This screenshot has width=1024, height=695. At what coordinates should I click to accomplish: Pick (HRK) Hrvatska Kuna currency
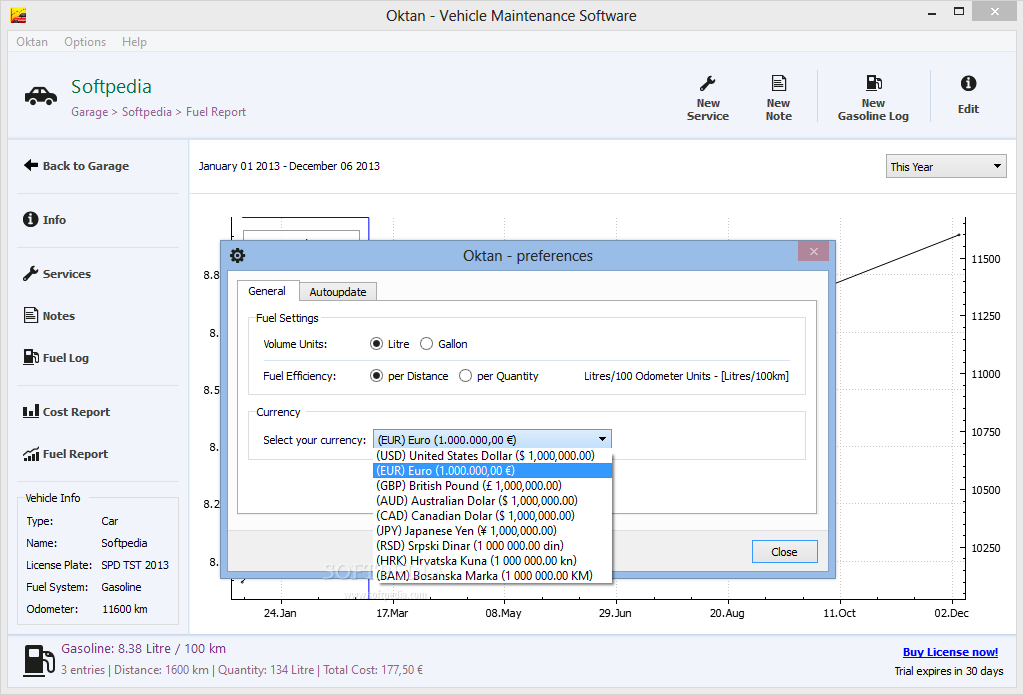tap(492, 560)
